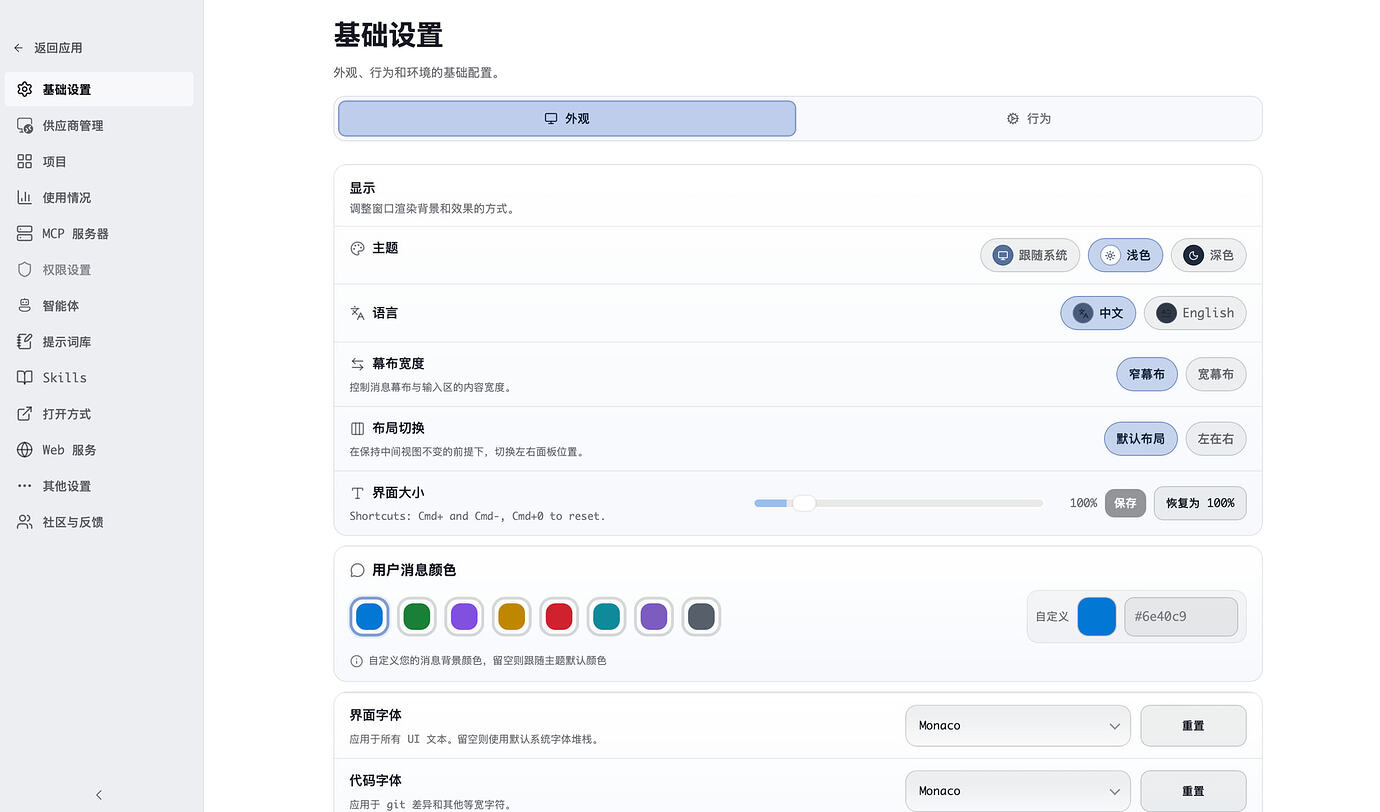Viewport: 1380px width, 812px height.
Task: Click the Skills book icon
Action: [25, 378]
